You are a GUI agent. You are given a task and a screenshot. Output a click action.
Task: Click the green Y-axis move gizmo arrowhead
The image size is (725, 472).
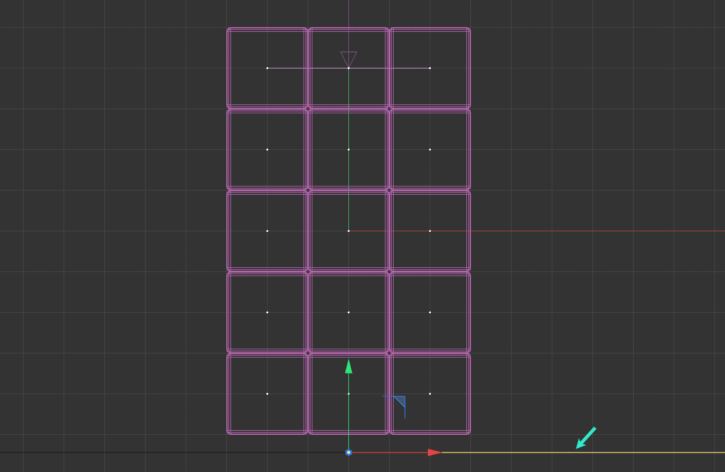point(348,367)
